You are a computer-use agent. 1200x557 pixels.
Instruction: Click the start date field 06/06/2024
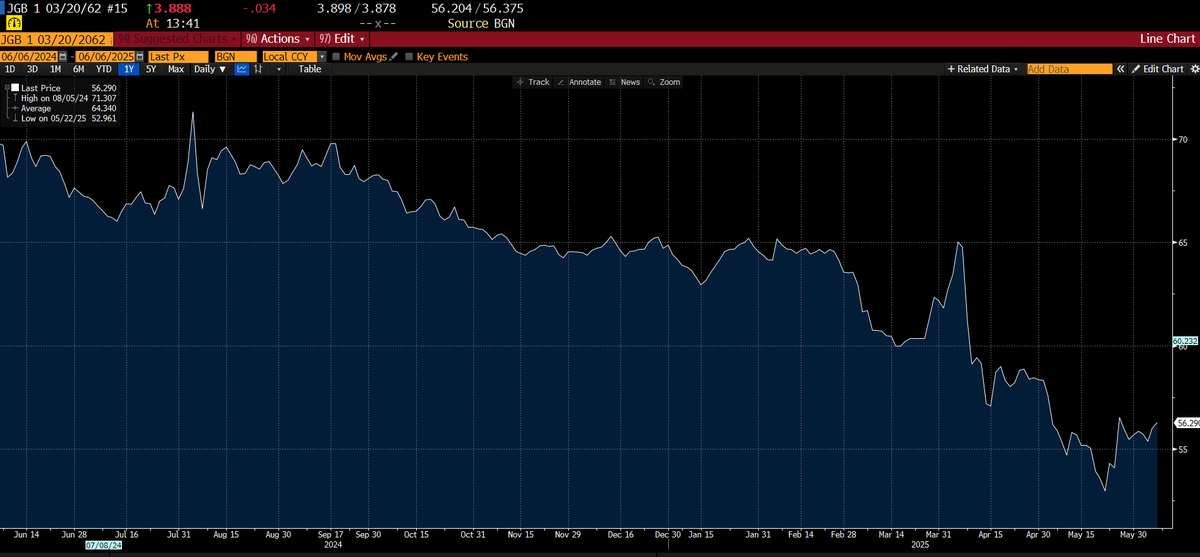[x=30, y=57]
